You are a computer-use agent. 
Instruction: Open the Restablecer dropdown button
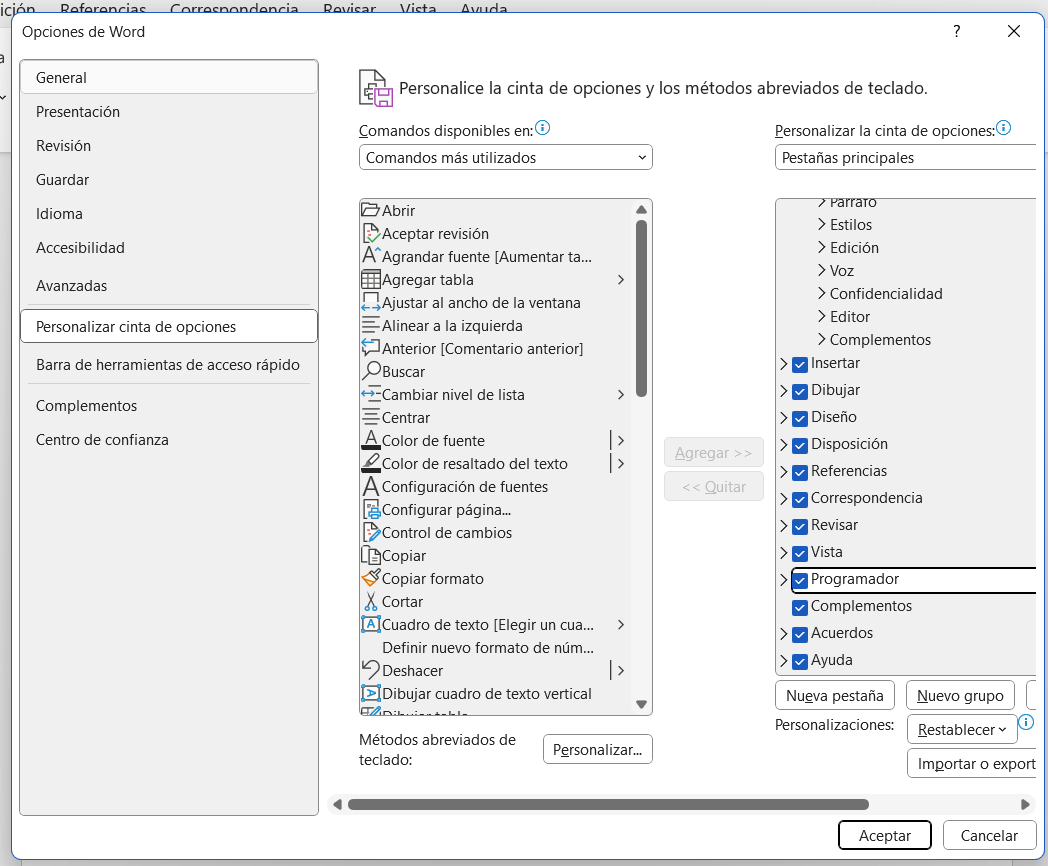point(961,730)
